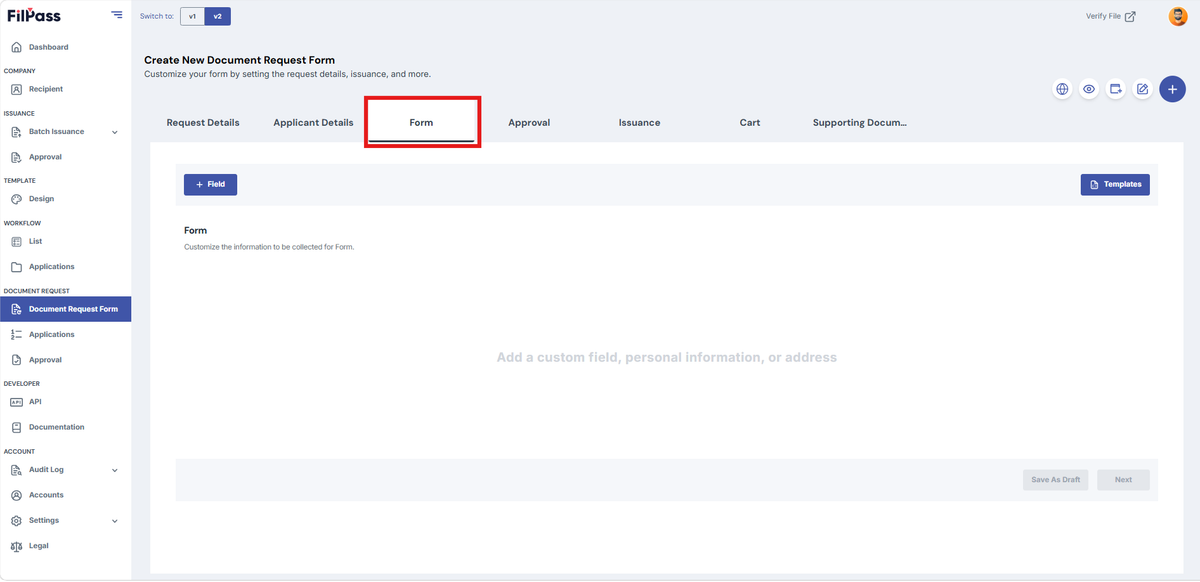Open the Workflow List via its icon
The width and height of the screenshot is (1200, 582).
[16, 241]
